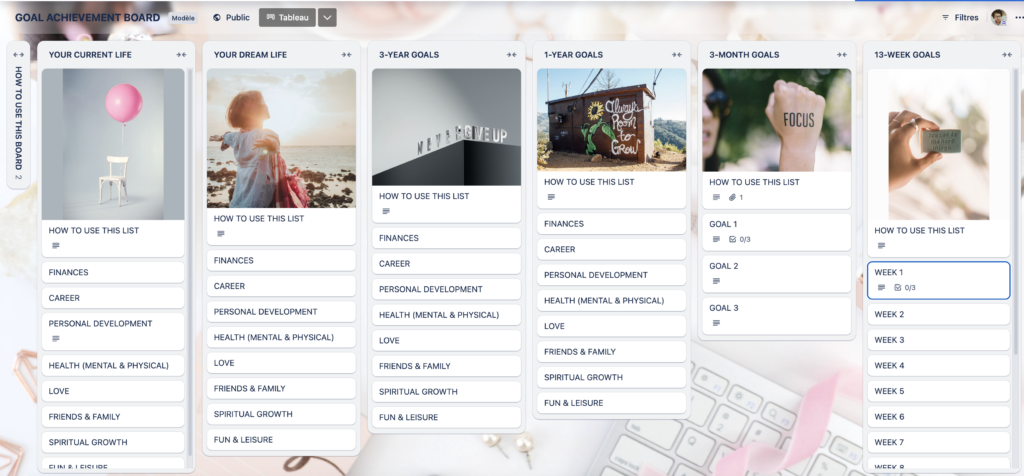Click description icon on PERSONAL DEVELOPMENT in YOUR CURRENT LIFE
The image size is (1024, 476).
coord(56,339)
